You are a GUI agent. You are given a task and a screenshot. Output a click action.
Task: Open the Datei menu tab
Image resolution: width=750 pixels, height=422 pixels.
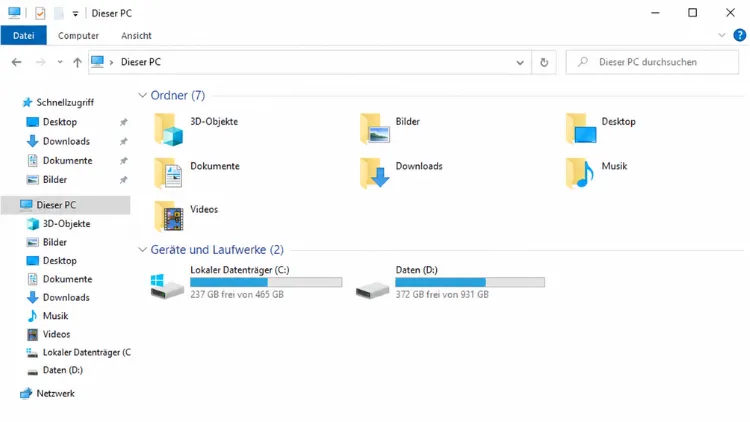coord(23,35)
